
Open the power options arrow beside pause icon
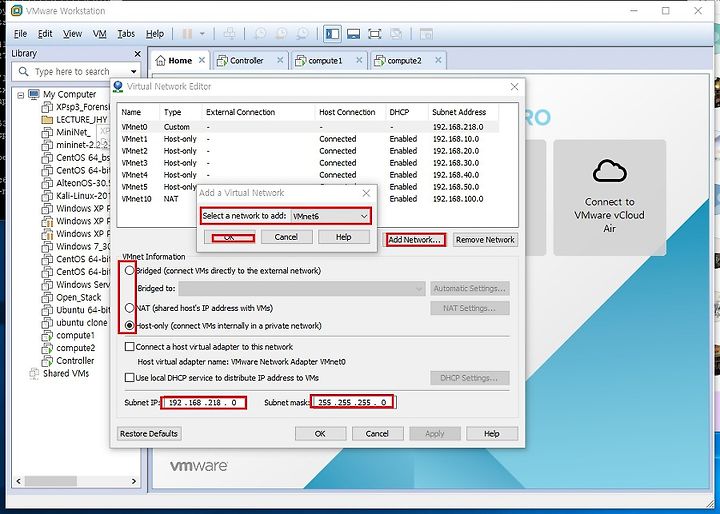pos(202,34)
